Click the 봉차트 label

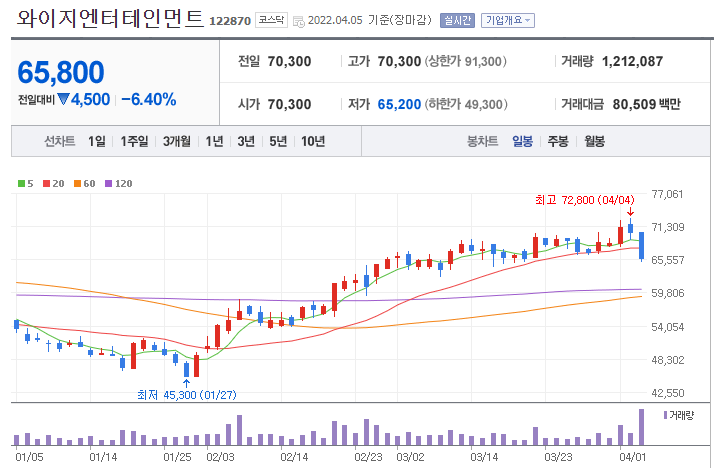482,141
